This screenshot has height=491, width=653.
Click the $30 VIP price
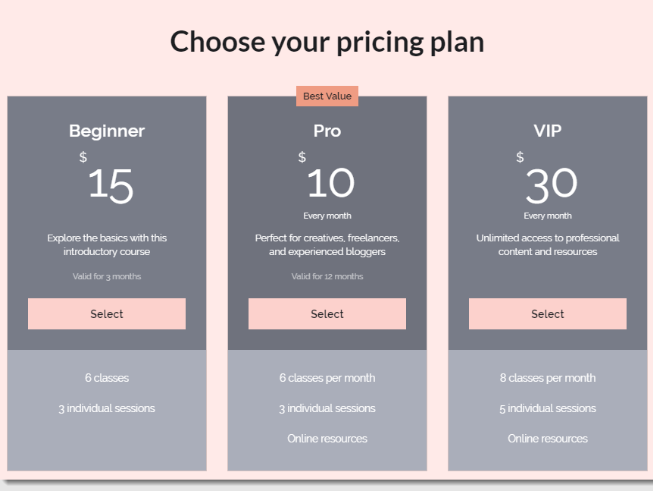[x=551, y=182]
